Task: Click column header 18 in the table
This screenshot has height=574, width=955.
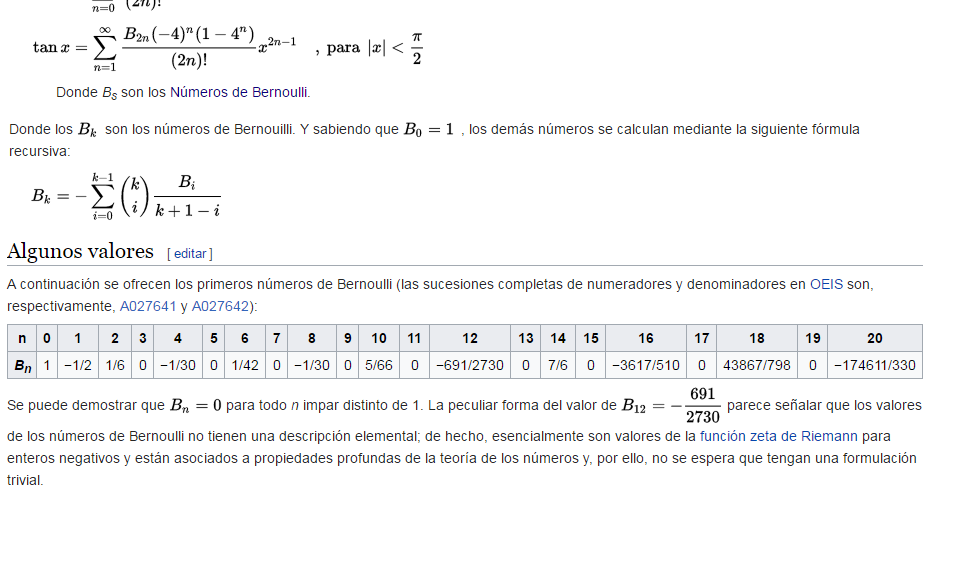Action: click(756, 338)
